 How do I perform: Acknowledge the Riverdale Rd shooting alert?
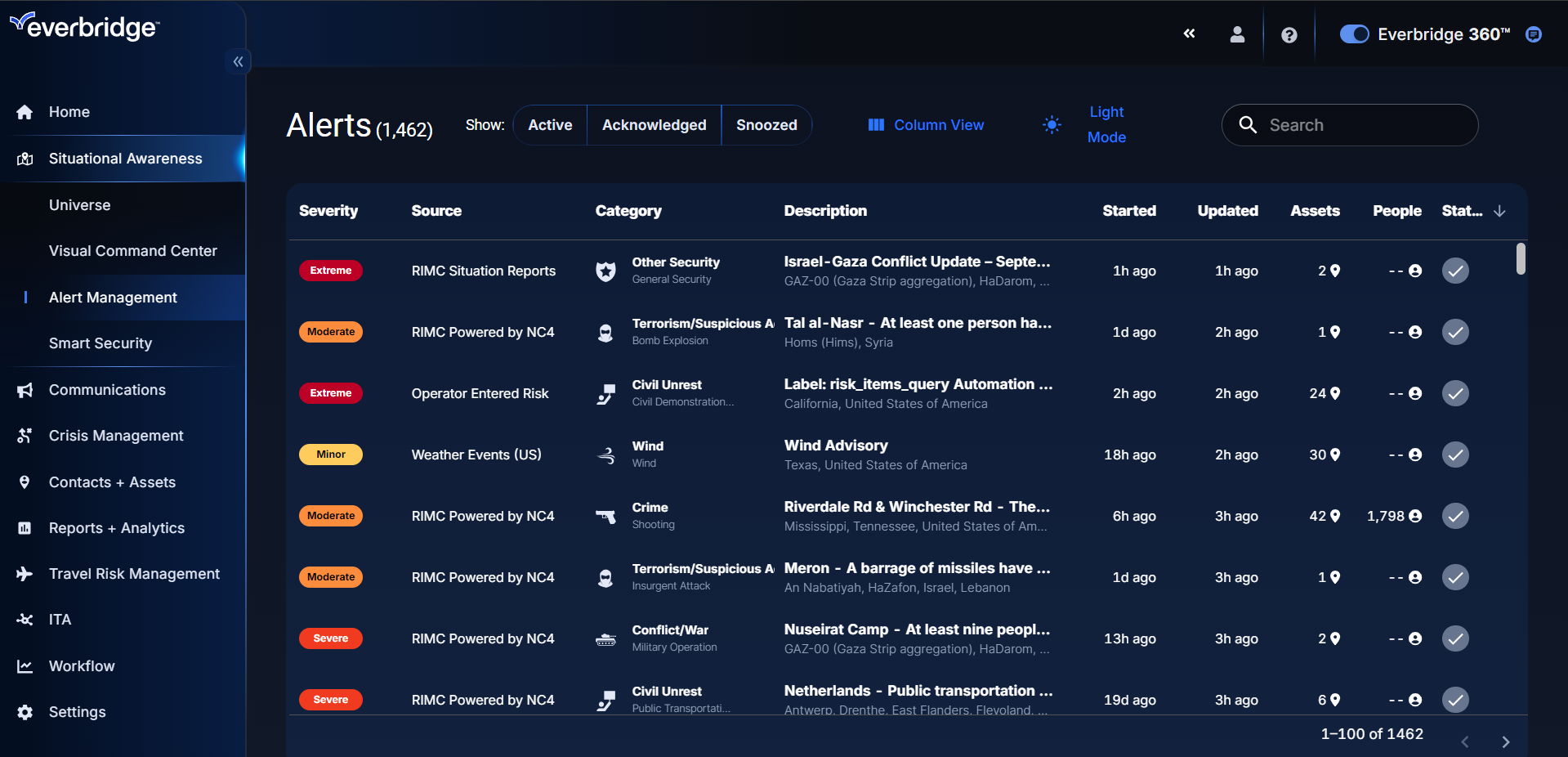pos(1455,516)
